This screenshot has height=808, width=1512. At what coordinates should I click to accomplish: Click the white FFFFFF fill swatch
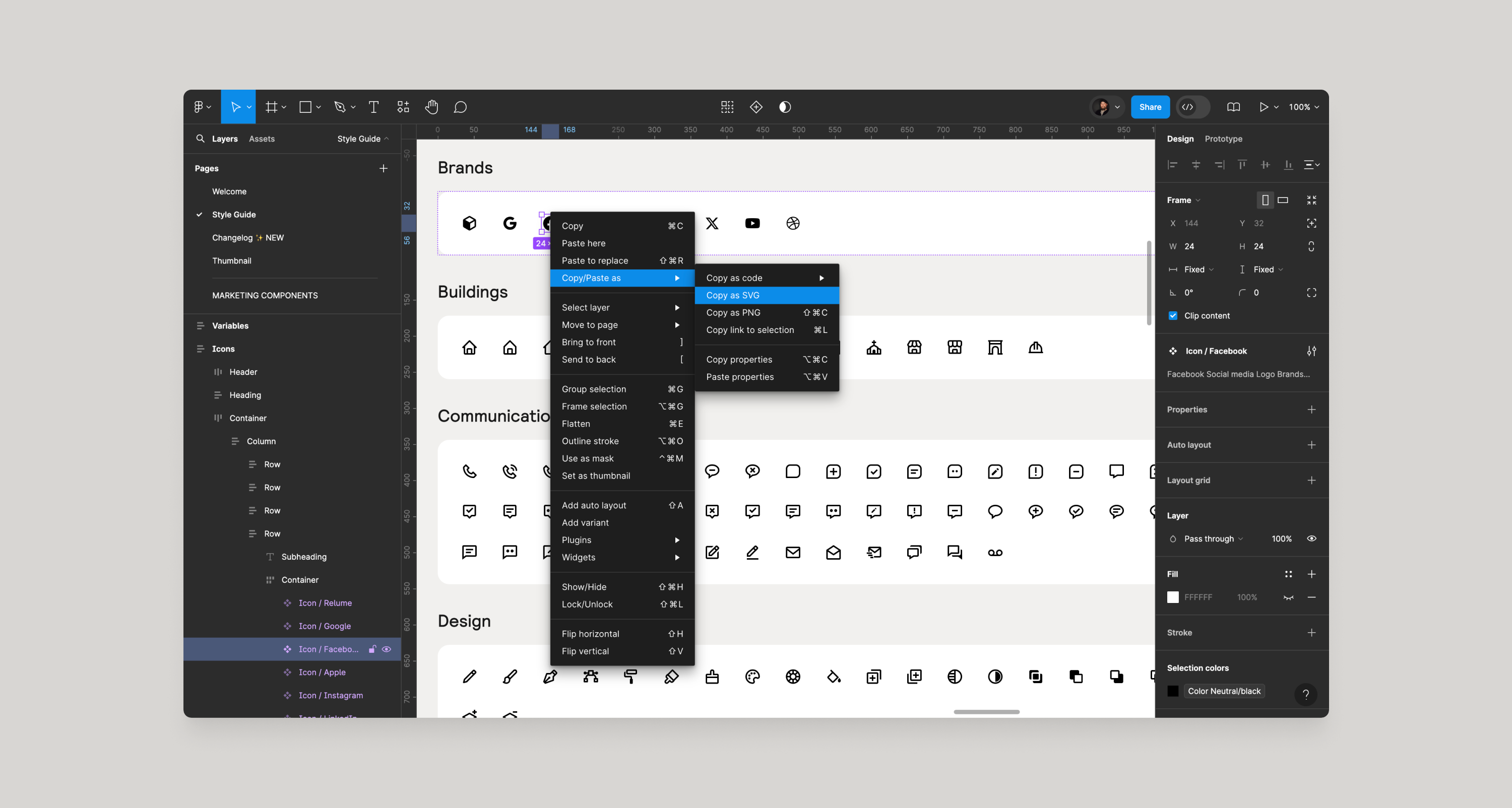point(1173,597)
